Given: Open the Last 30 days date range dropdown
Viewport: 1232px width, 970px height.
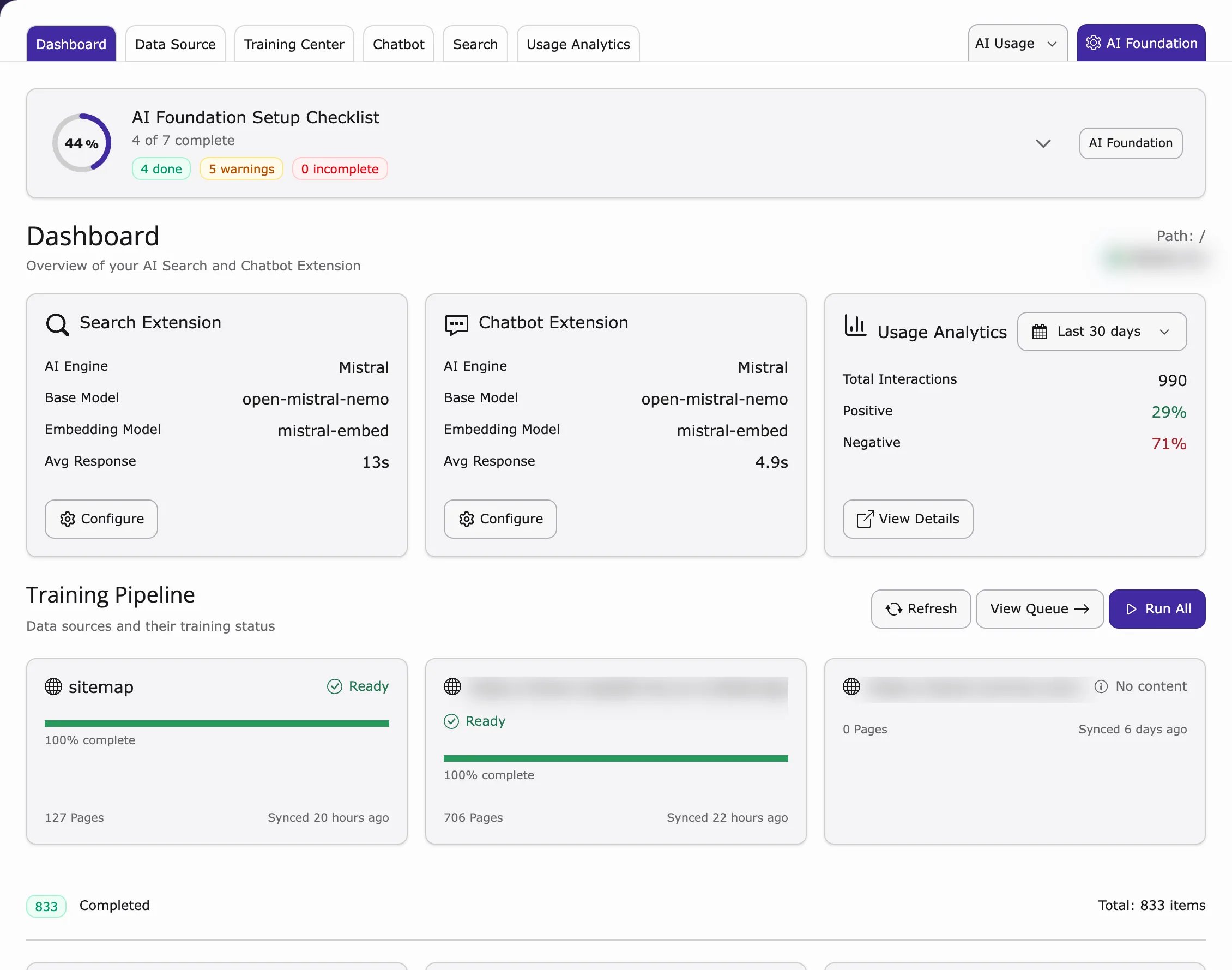Looking at the screenshot, I should [x=1101, y=331].
